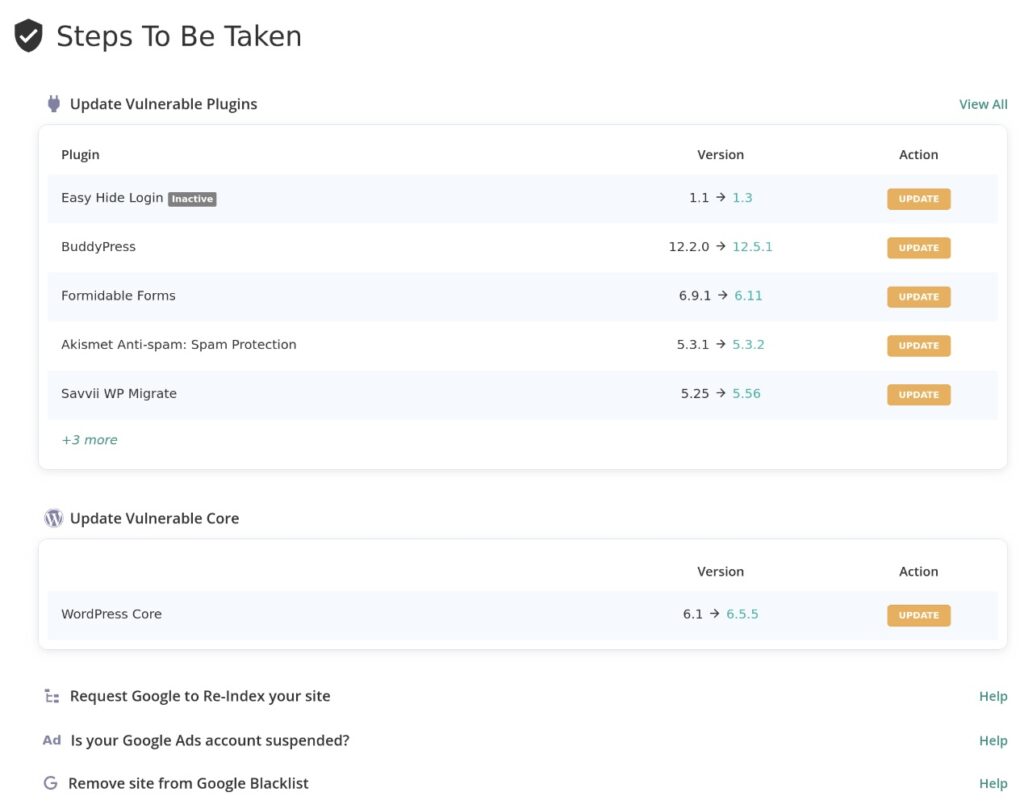
Task: Click the Easy Hide Login plugin name
Action: pos(112,198)
